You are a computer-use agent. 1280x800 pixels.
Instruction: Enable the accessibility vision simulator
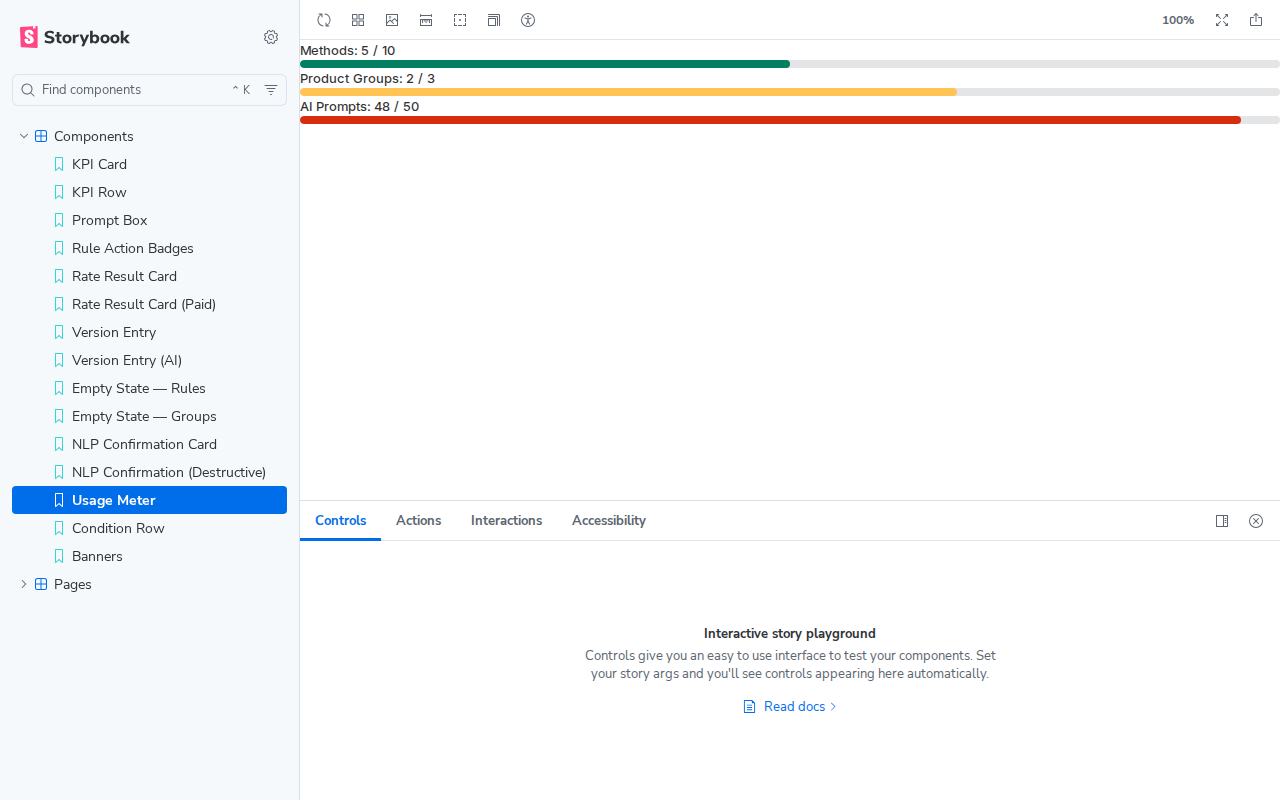click(x=528, y=20)
